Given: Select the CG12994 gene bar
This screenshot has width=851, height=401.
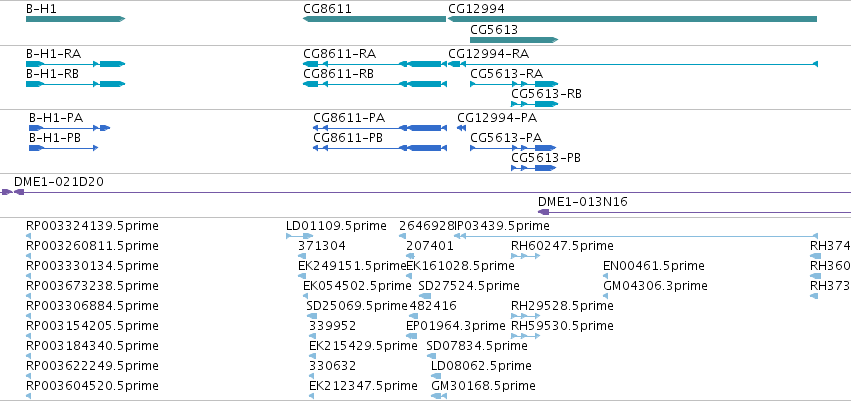Looking at the screenshot, I should tap(633, 19).
